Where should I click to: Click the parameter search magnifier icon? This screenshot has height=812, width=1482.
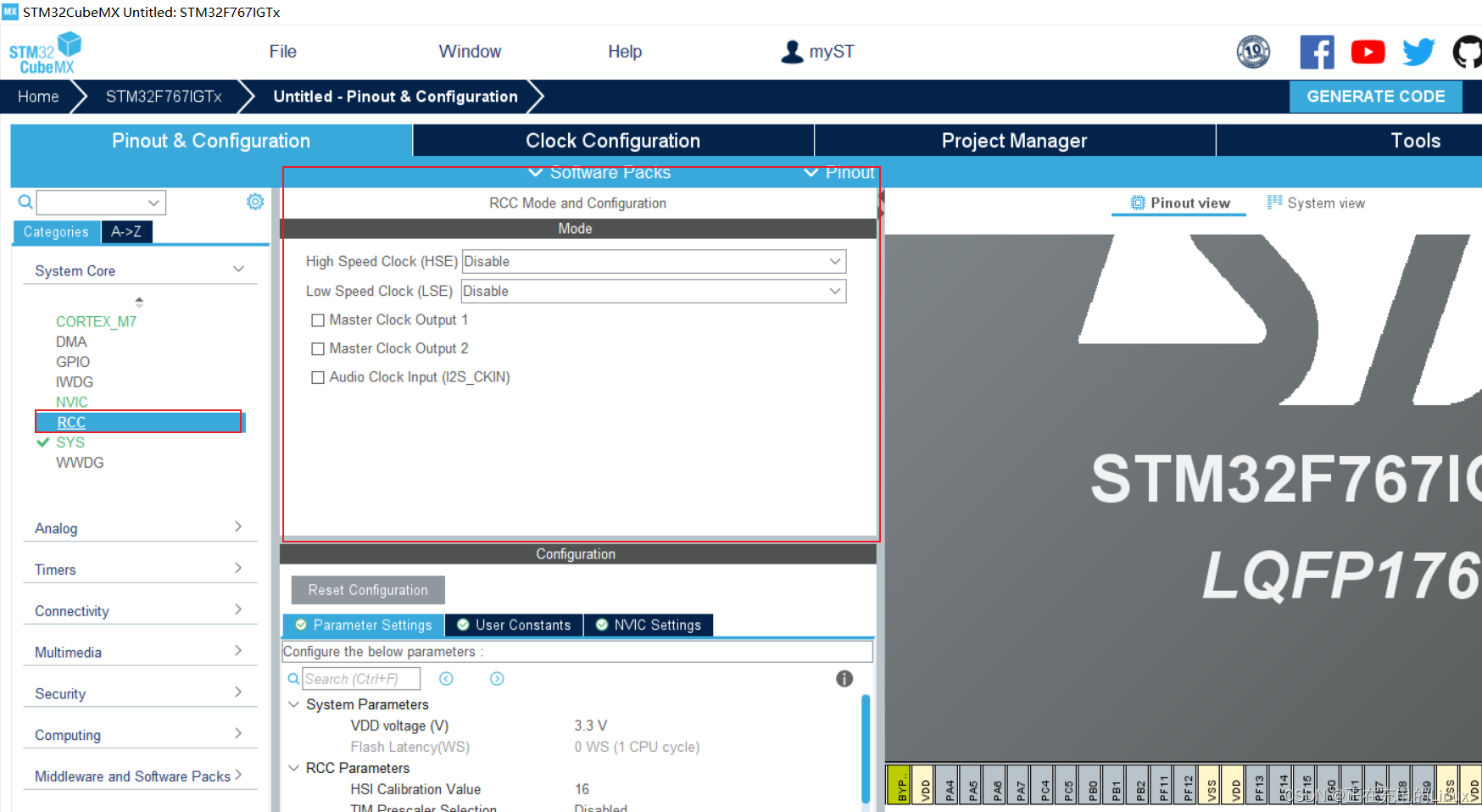293,678
